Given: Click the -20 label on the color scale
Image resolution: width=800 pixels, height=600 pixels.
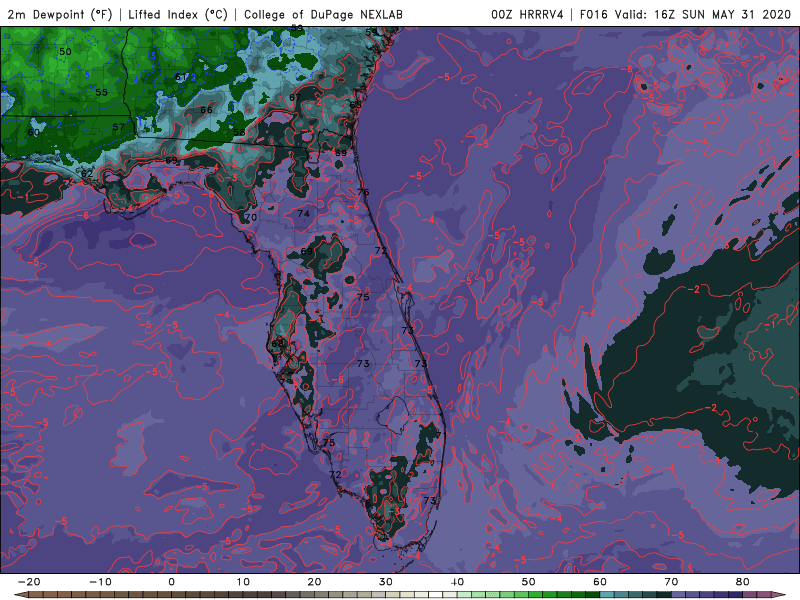Looking at the screenshot, I should coord(29,582).
